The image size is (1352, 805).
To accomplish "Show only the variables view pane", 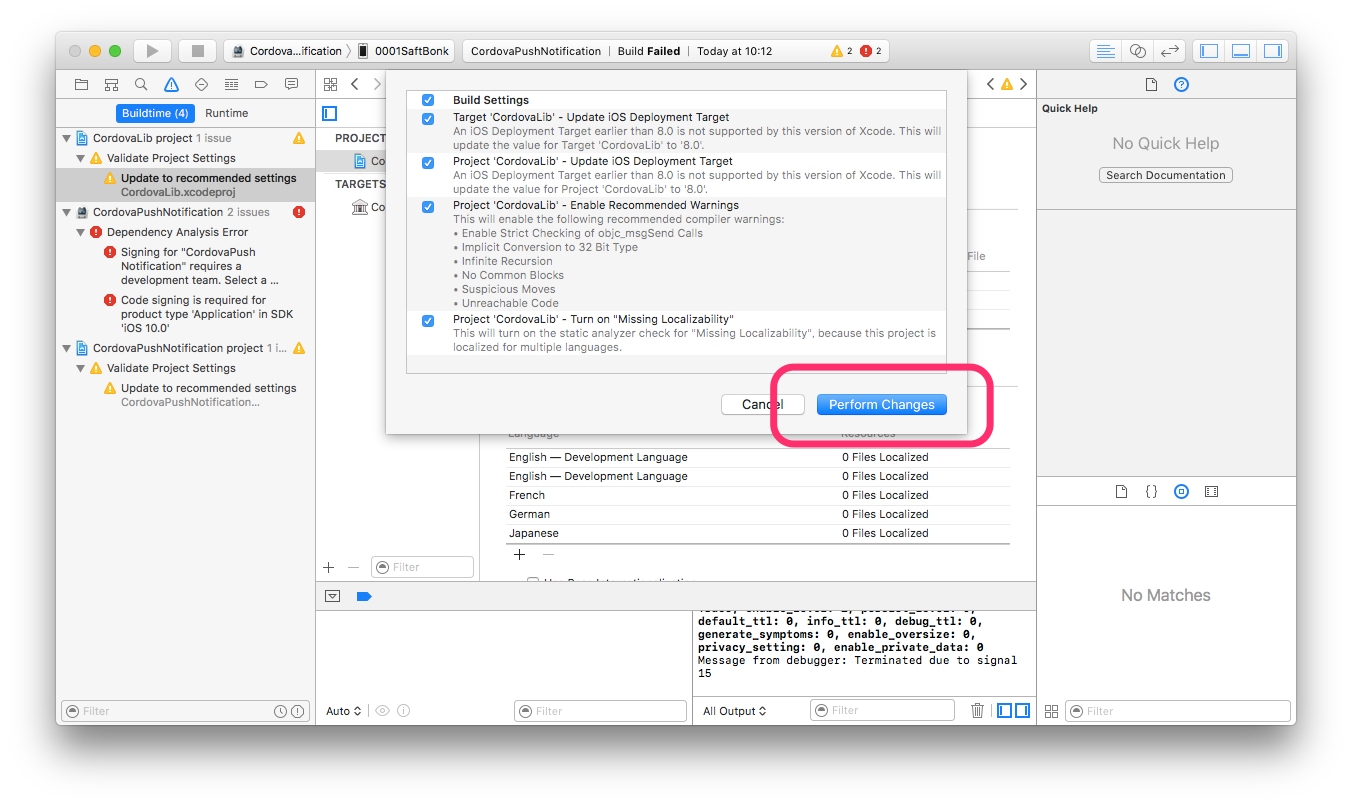I will coord(1005,711).
